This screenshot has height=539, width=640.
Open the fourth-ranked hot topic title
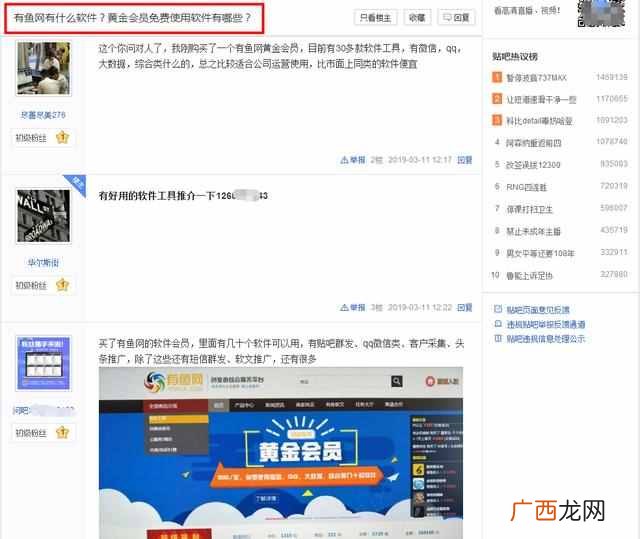(533, 143)
